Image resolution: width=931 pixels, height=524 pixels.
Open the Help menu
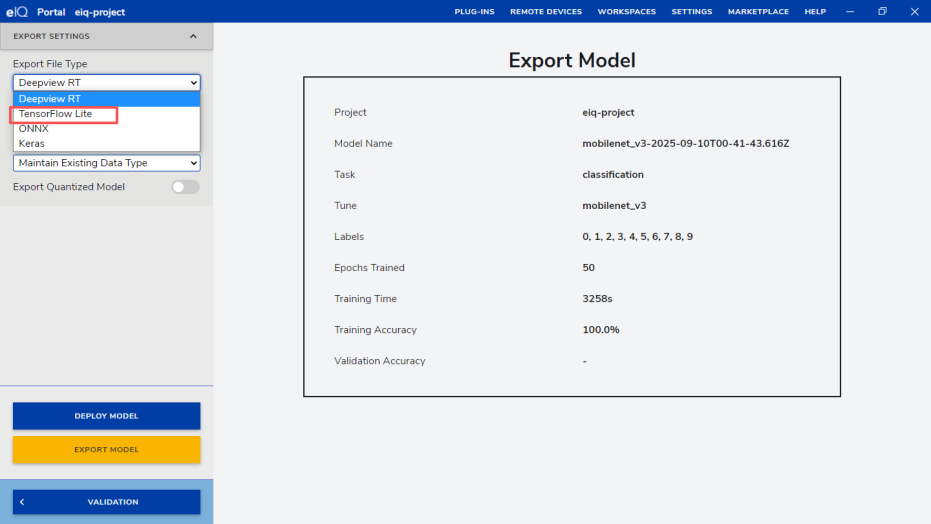[x=815, y=12]
